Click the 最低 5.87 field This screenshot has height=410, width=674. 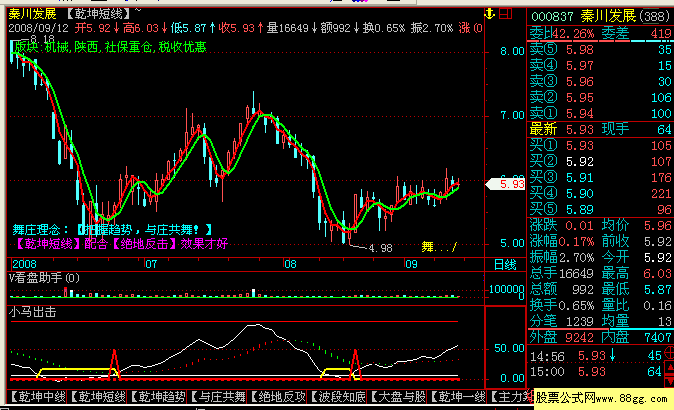click(637, 289)
